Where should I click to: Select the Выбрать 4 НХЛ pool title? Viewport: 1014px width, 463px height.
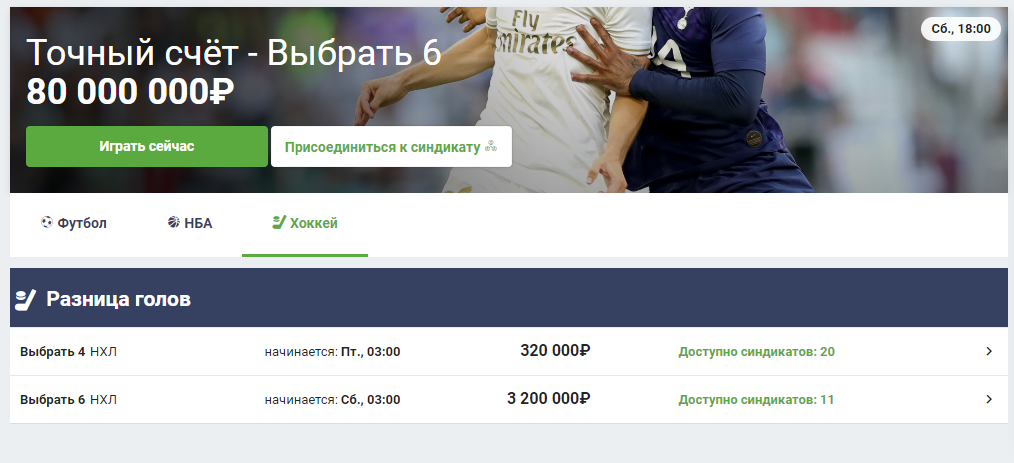point(69,352)
